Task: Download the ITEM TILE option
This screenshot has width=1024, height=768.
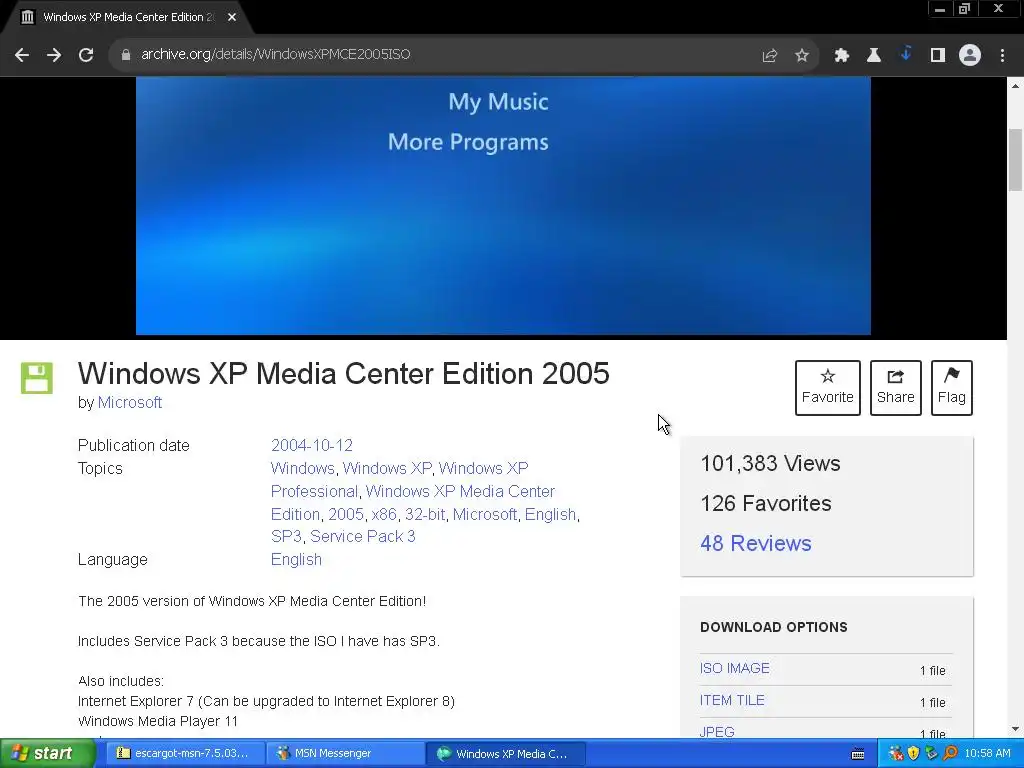Action: pos(732,700)
